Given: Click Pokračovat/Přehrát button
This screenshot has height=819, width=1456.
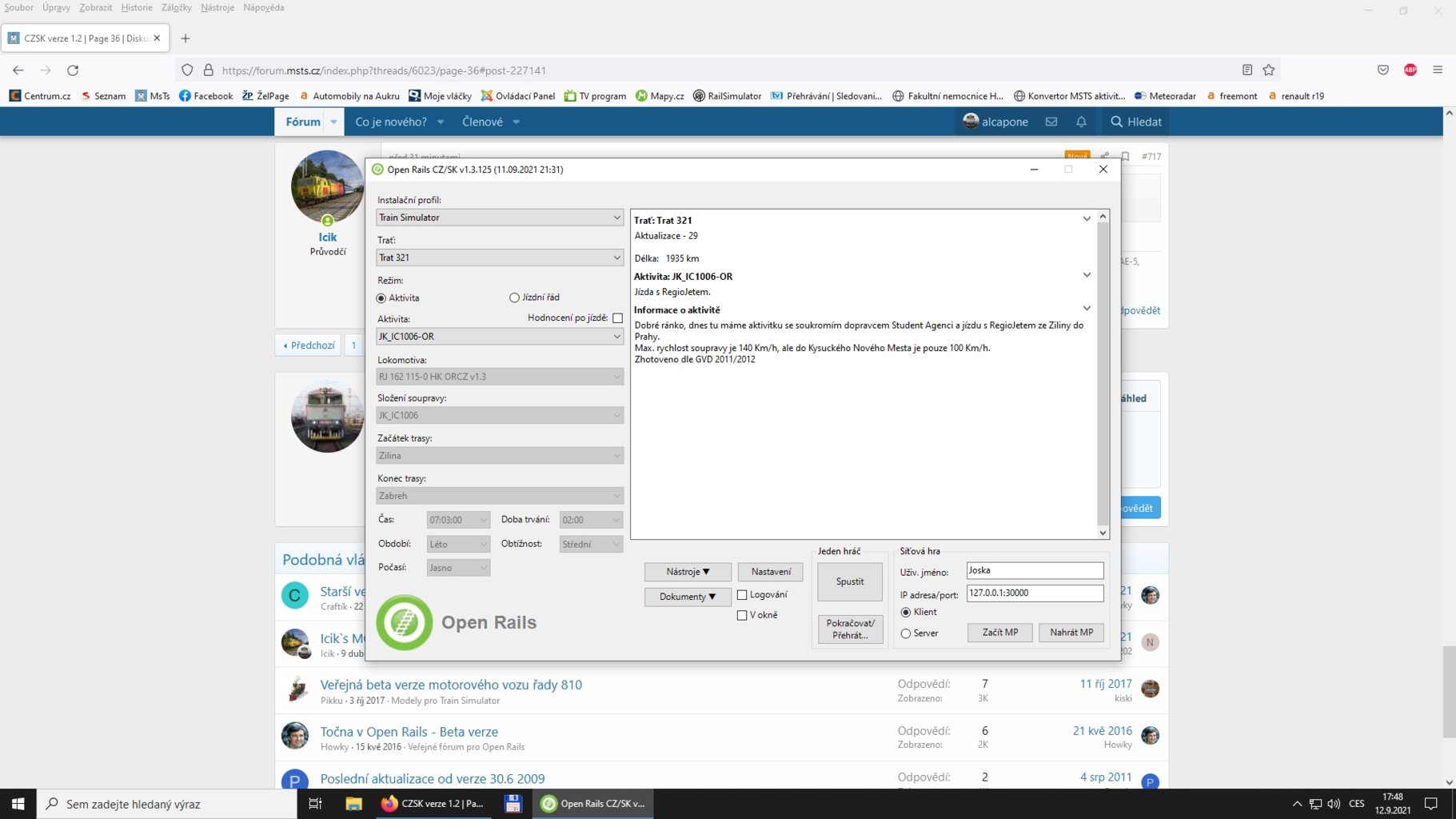Looking at the screenshot, I should pyautogui.click(x=850, y=629).
